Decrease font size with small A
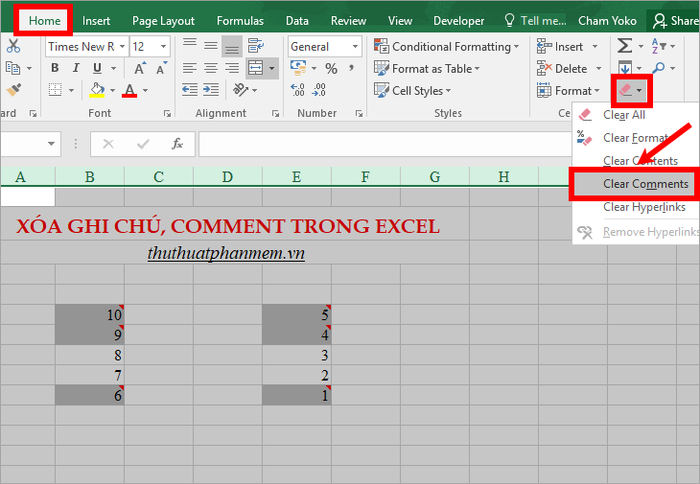The image size is (700, 484). (161, 68)
